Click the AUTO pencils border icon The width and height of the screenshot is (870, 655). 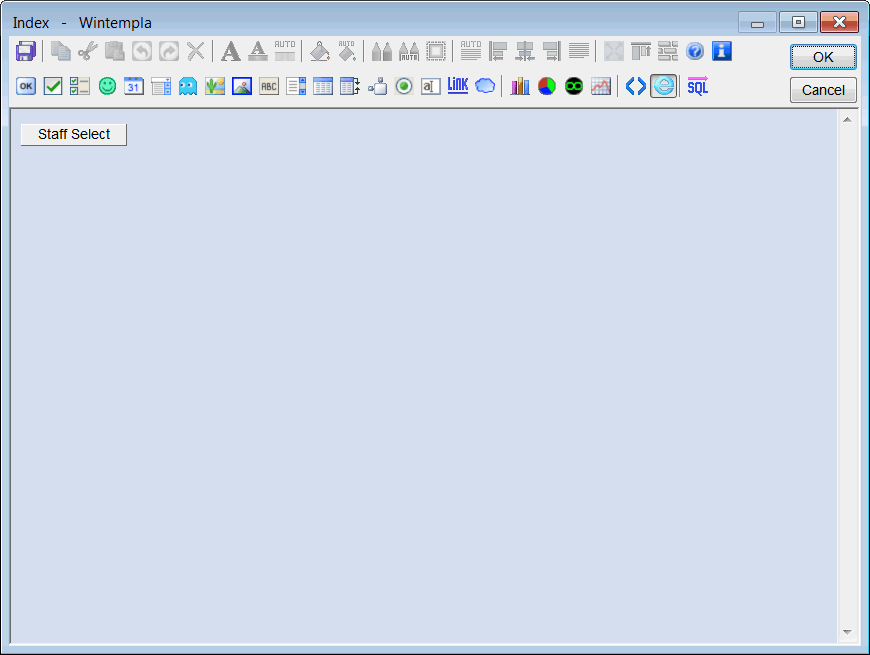[409, 52]
